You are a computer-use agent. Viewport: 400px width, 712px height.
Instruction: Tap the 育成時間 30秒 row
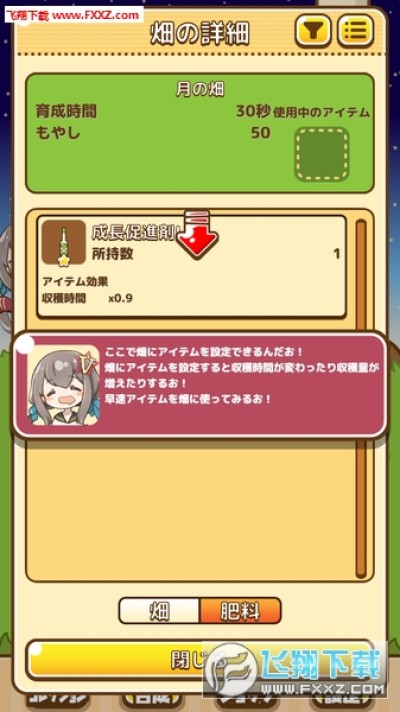[x=153, y=111]
